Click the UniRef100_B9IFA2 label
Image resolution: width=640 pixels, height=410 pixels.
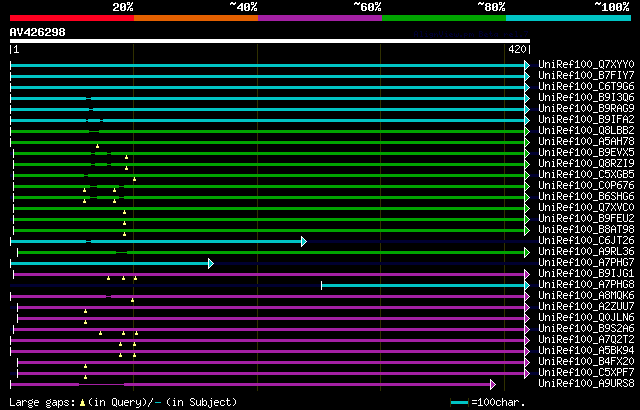586,120
